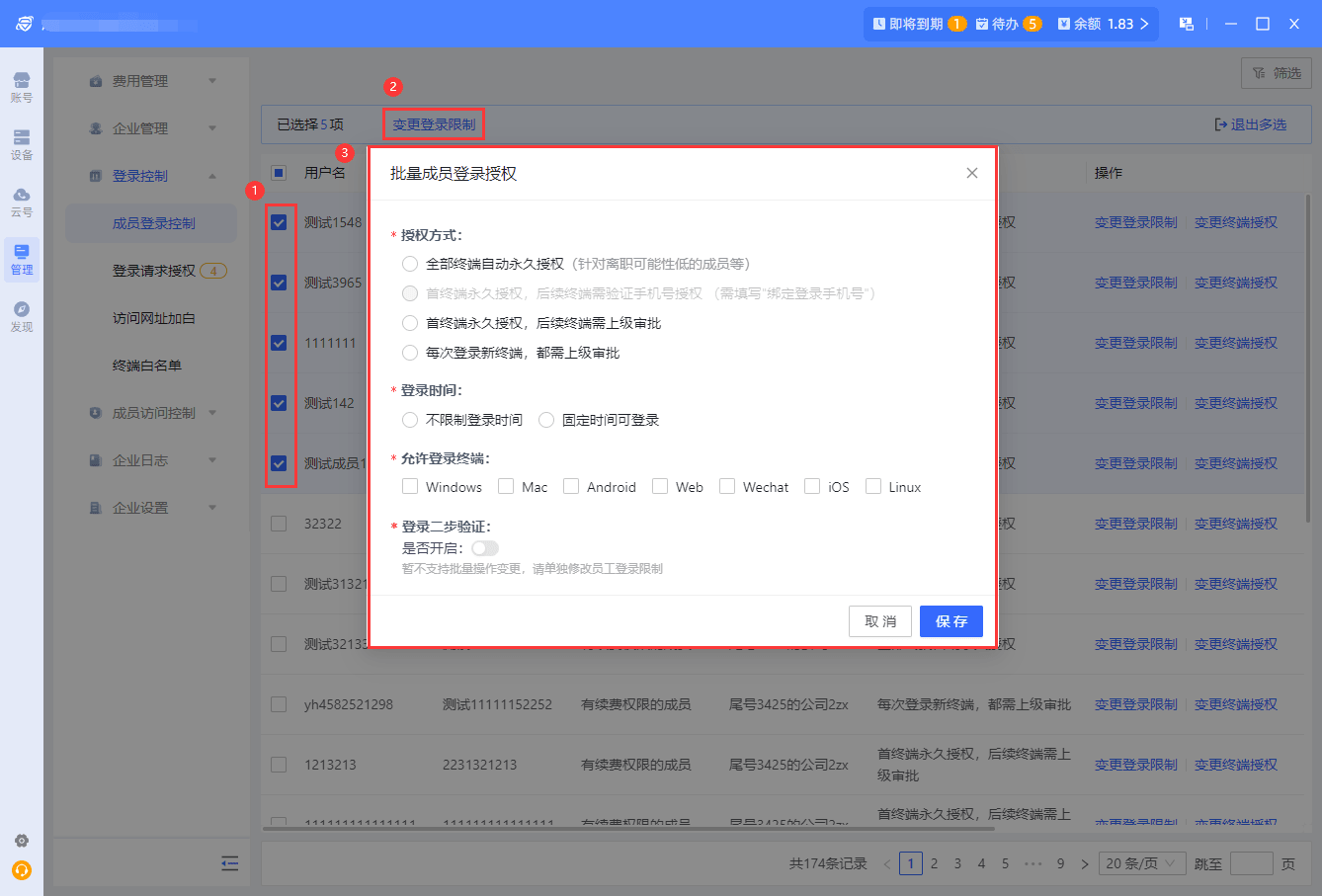Open the 20 条/页 page size dropdown

pos(1142,863)
